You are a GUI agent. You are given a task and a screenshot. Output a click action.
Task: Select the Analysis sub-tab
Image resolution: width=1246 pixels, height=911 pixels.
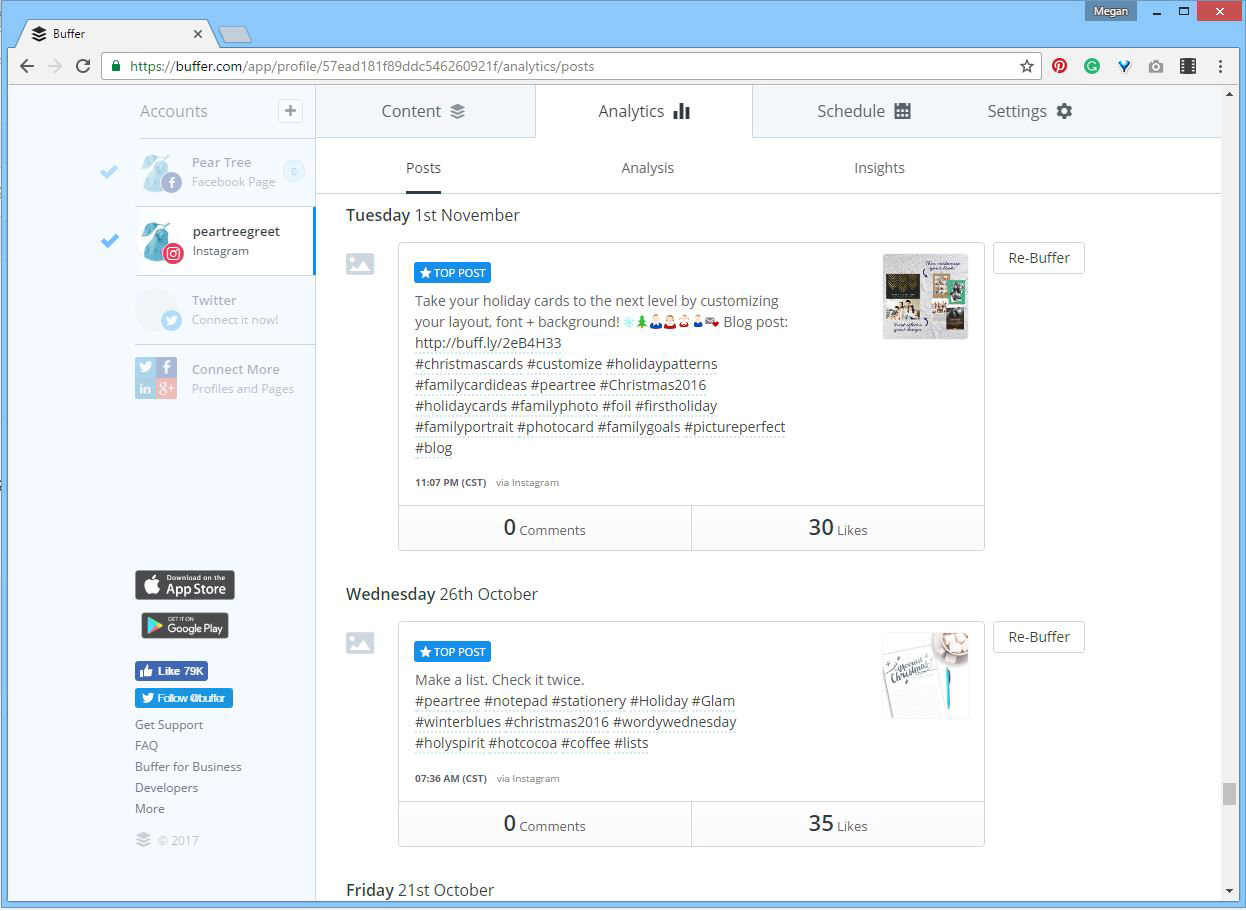point(647,168)
